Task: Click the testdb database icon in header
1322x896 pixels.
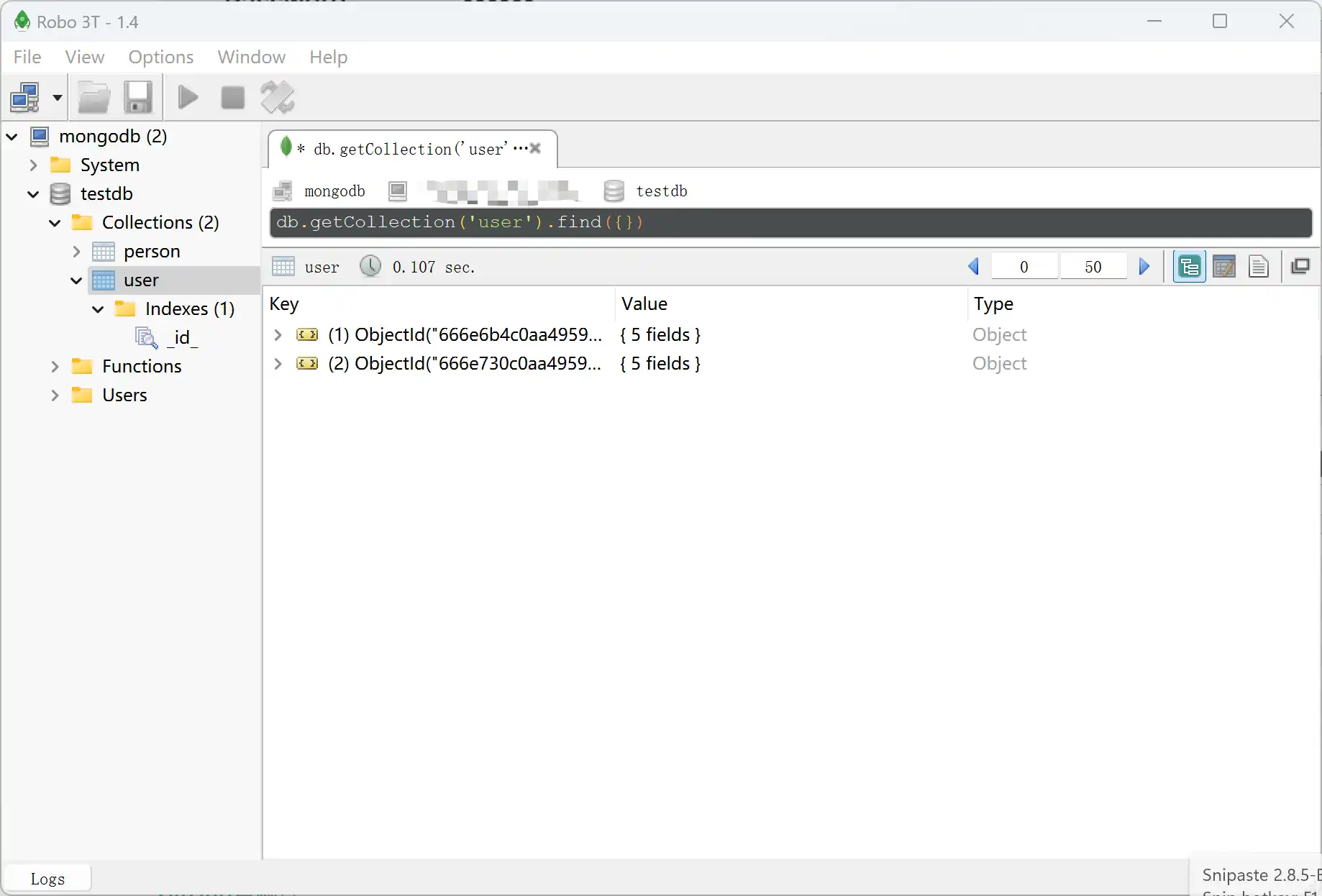Action: click(x=614, y=191)
